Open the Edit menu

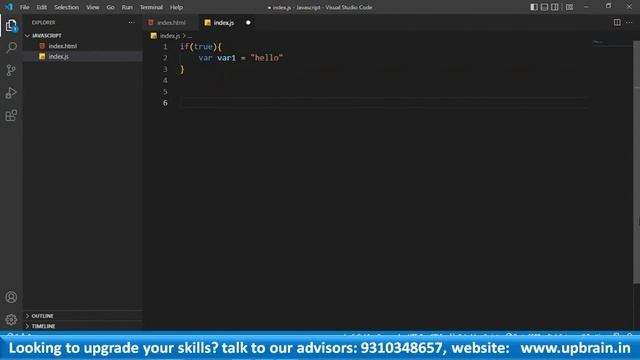(x=41, y=7)
